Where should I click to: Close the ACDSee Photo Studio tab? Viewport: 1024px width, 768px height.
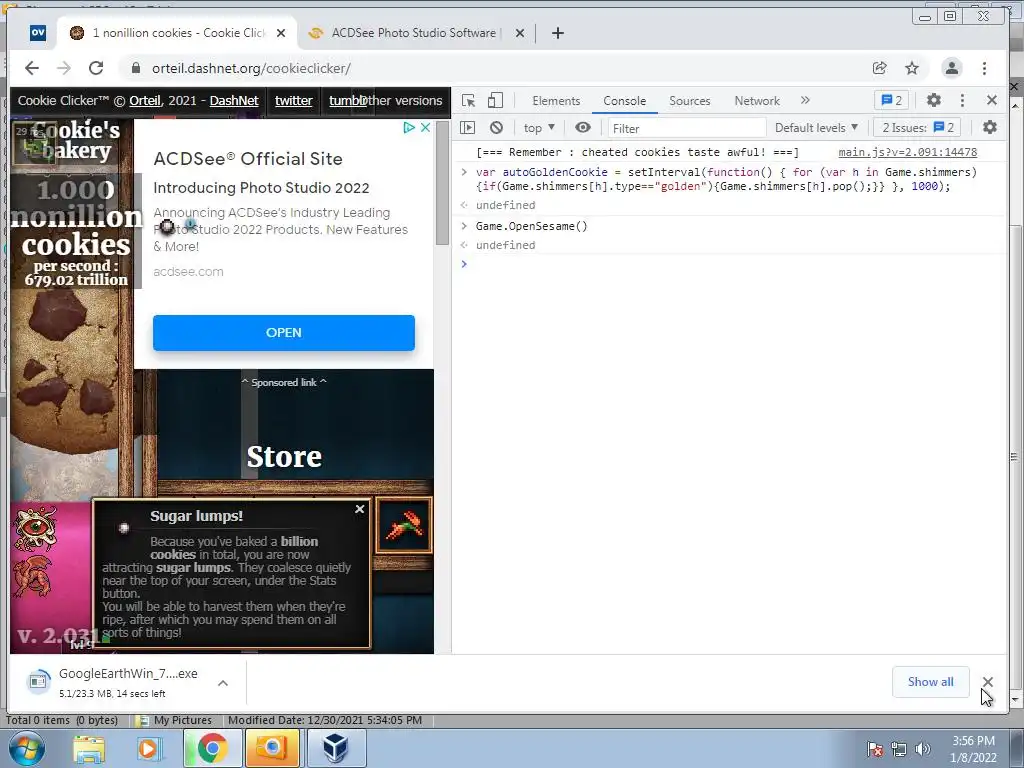click(520, 33)
